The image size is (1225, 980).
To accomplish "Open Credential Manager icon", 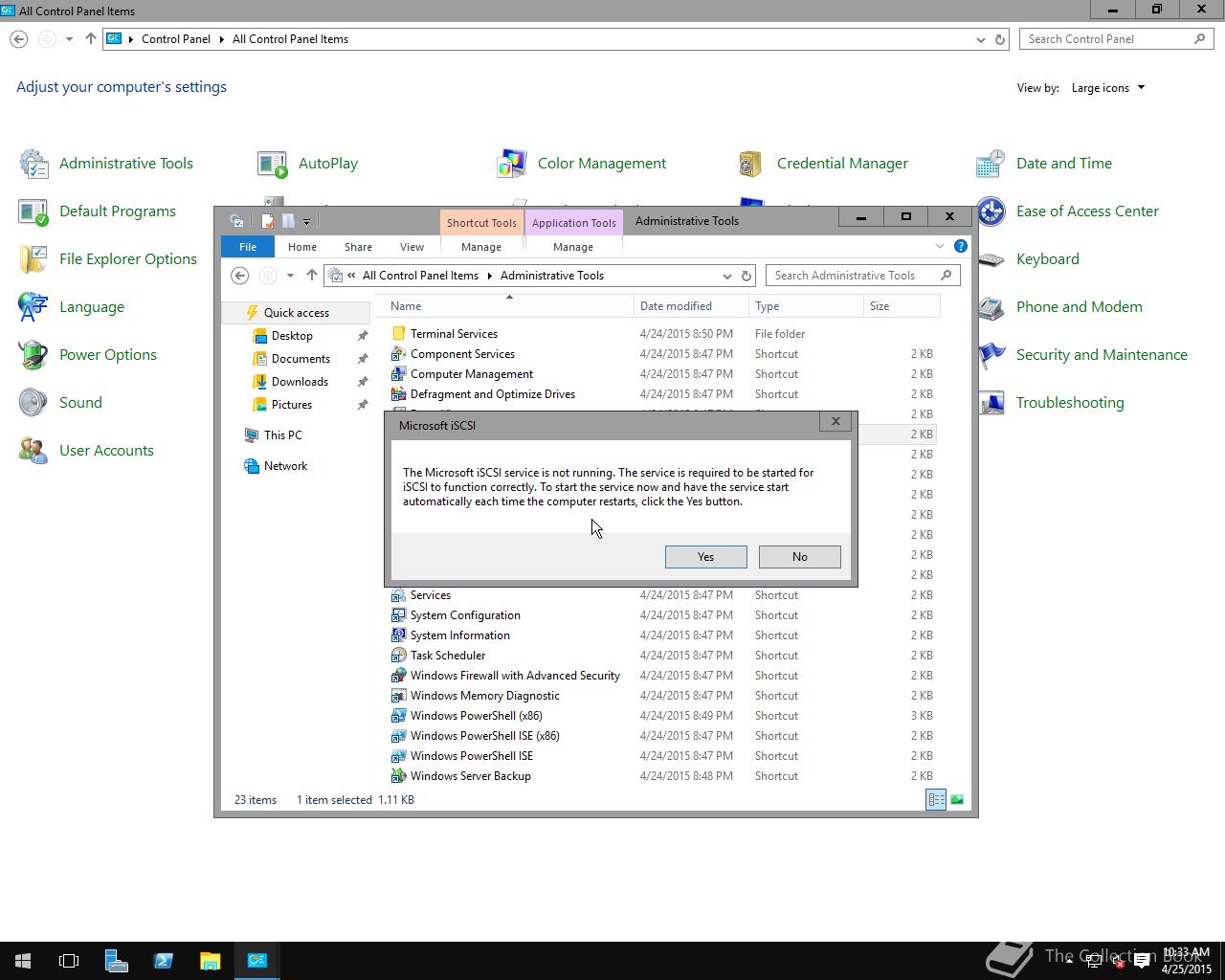I will 751,164.
